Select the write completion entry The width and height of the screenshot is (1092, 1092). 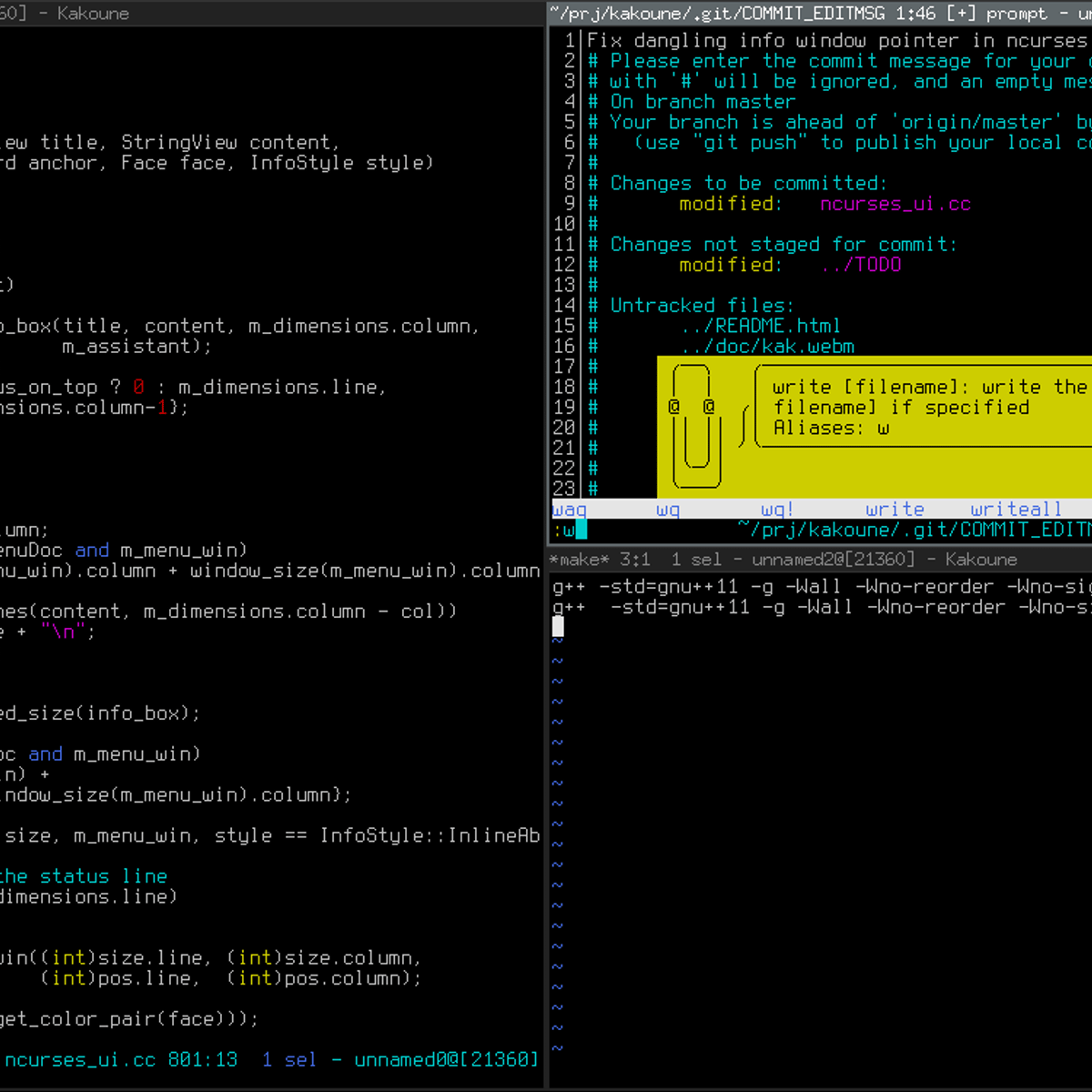(895, 510)
